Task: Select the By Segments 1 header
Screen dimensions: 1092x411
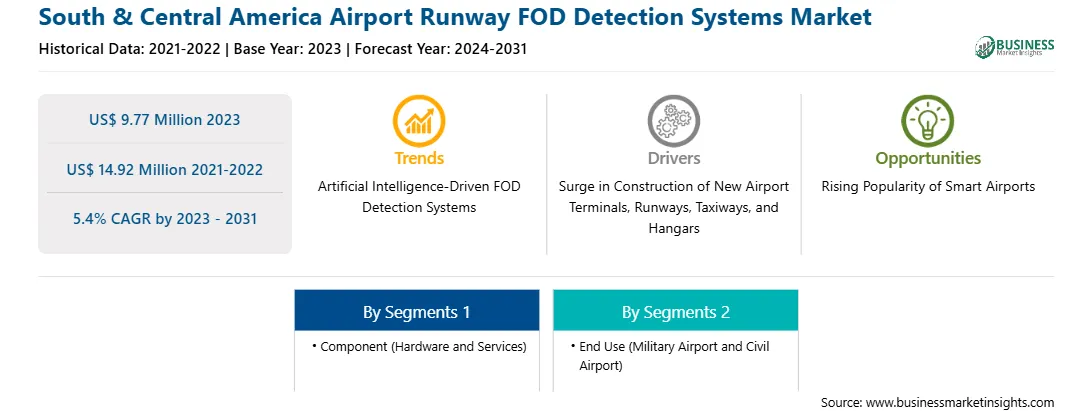Action: (x=416, y=311)
